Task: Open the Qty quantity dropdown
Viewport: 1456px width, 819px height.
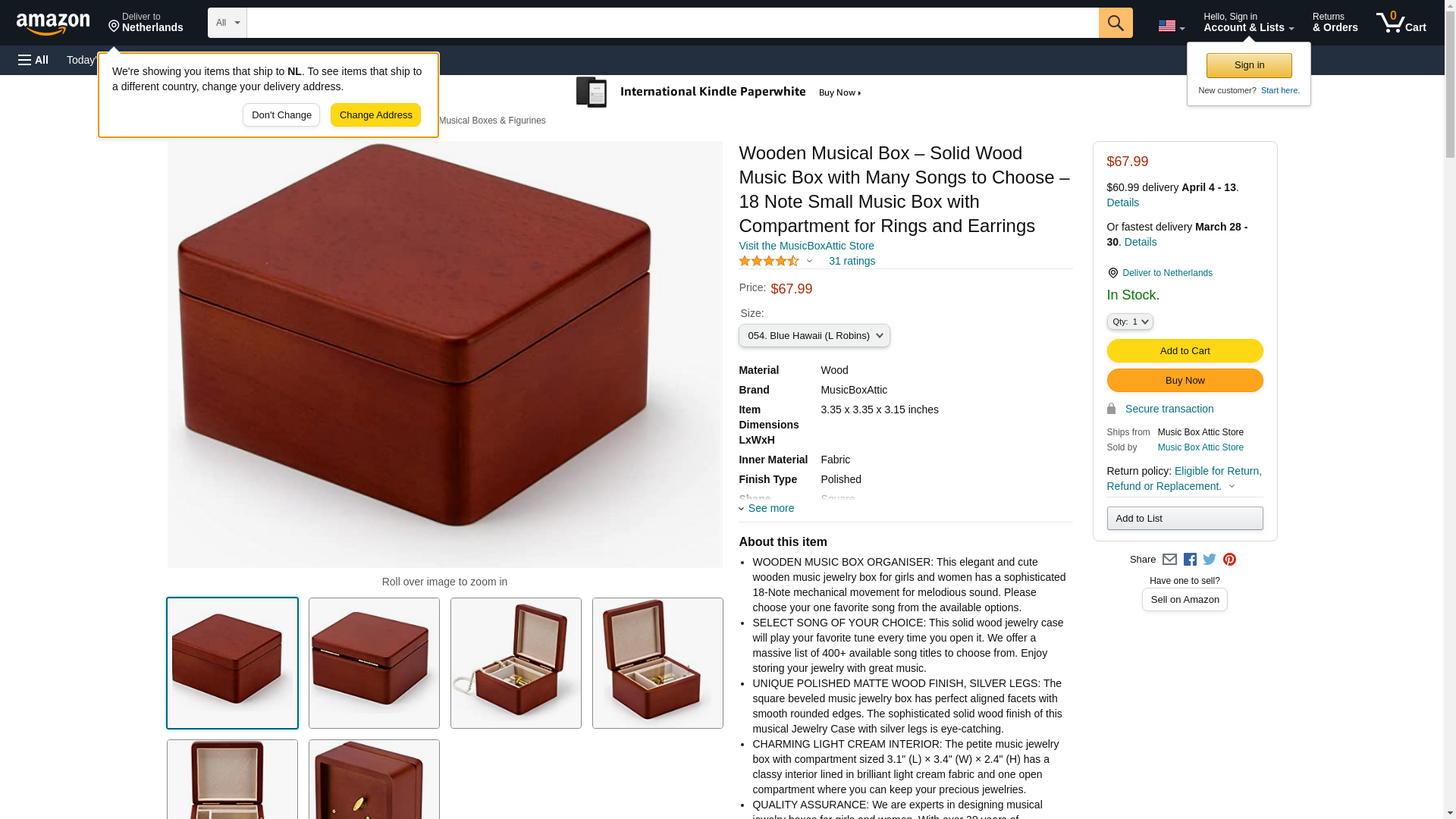Action: pyautogui.click(x=1129, y=322)
